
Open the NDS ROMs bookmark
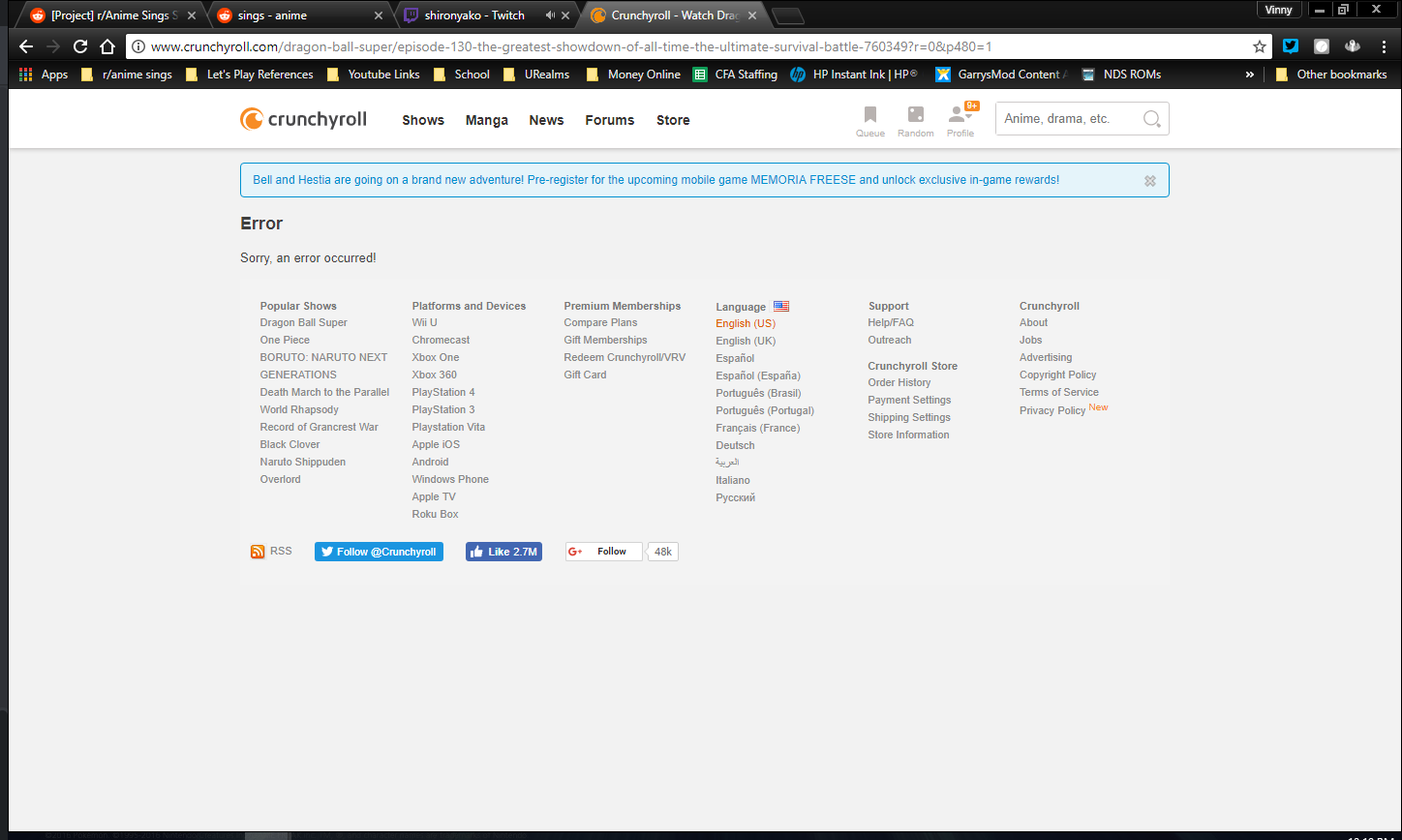(x=1121, y=75)
